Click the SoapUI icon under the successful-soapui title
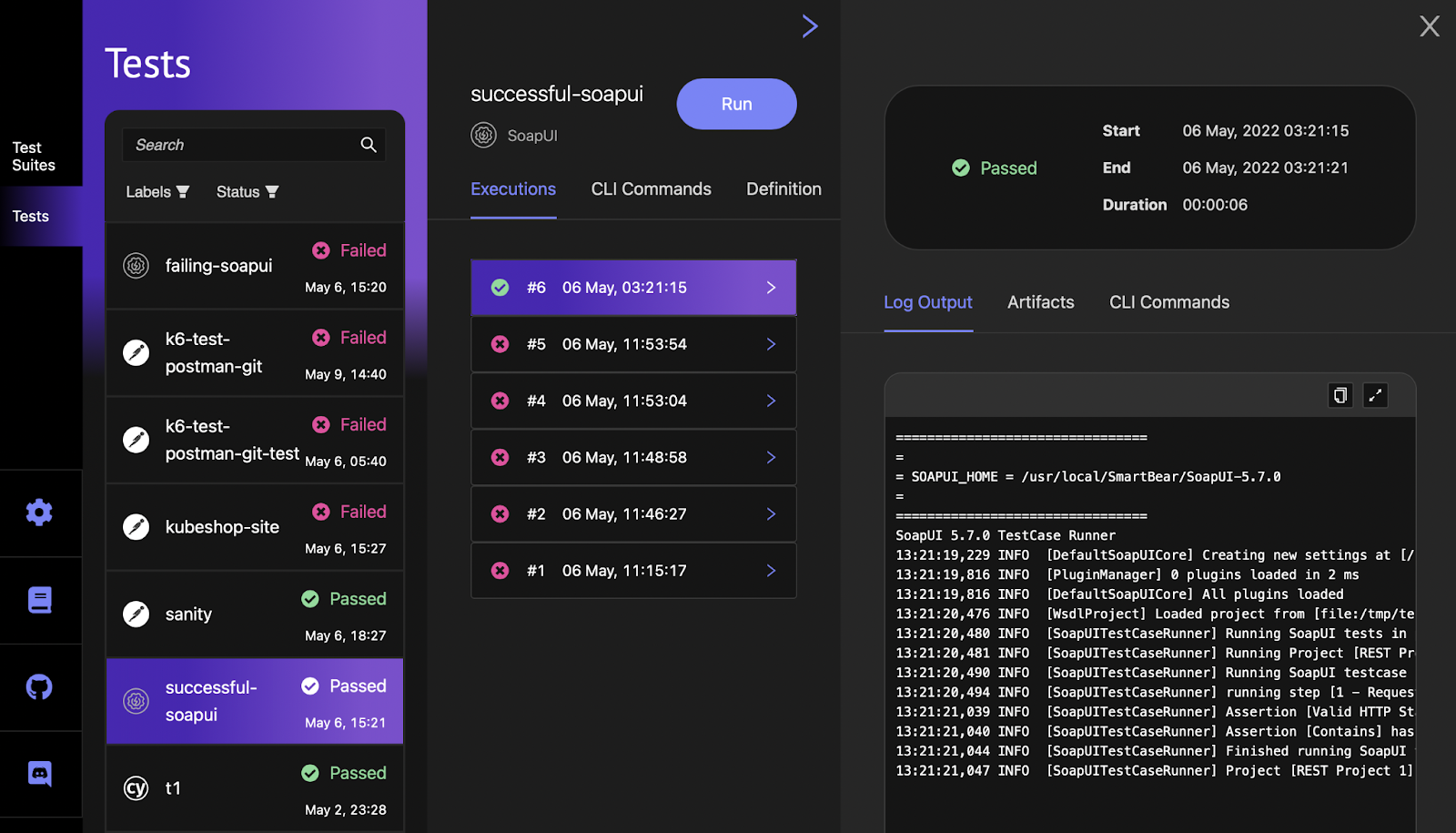 pos(483,136)
